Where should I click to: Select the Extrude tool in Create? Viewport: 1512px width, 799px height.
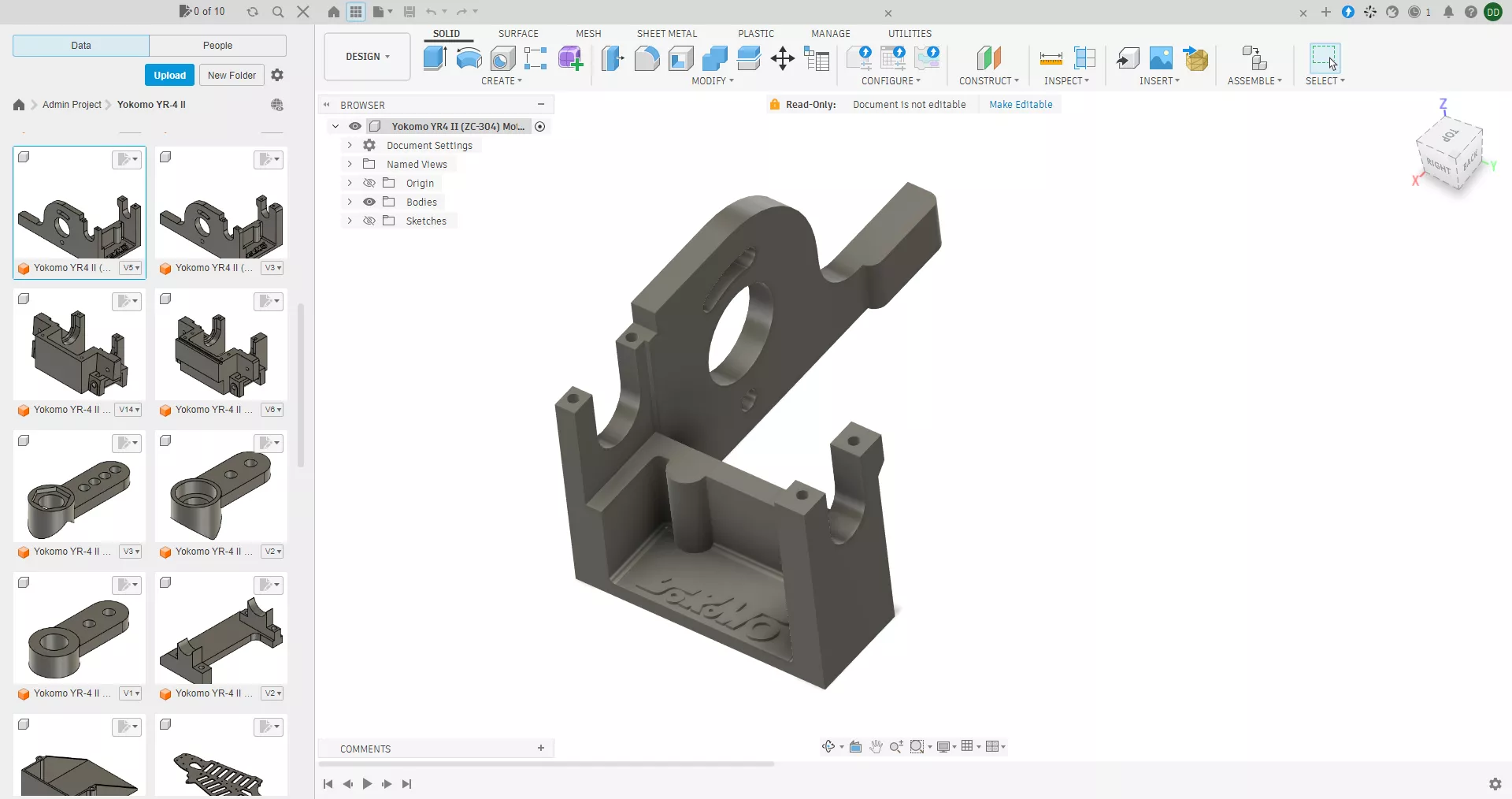[x=435, y=58]
